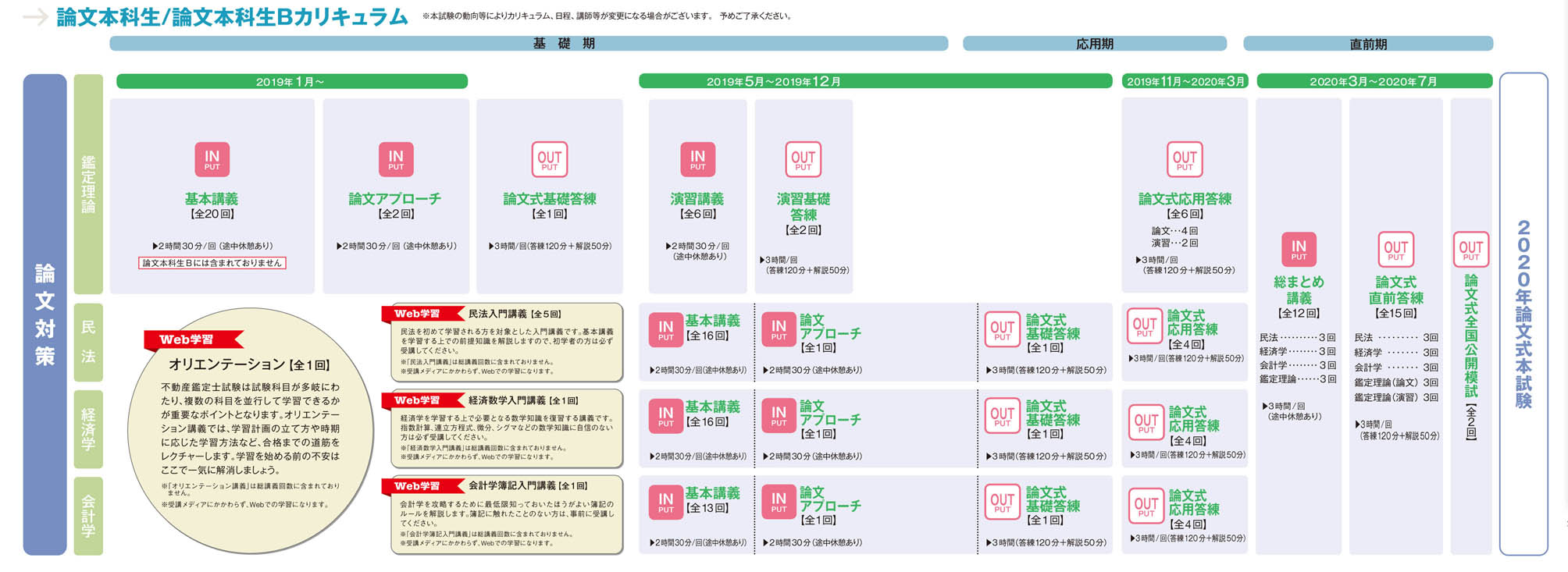Click the IN PUT icon beside 基本講義 全13回
Image resolution: width=1568 pixels, height=572 pixels.
tap(665, 502)
